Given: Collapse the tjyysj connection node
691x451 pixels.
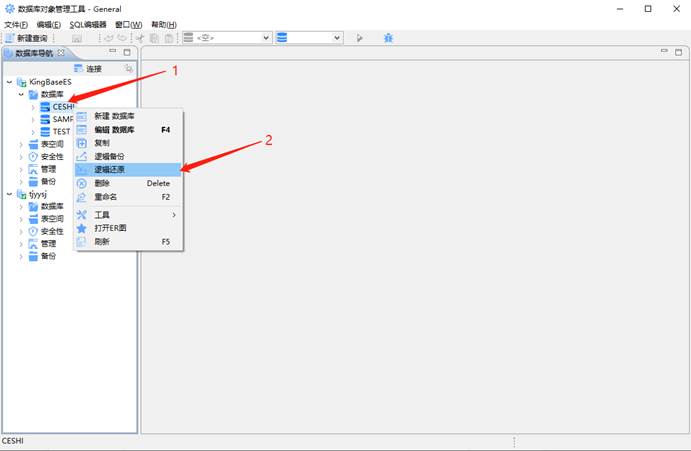Looking at the screenshot, I should click(9, 194).
